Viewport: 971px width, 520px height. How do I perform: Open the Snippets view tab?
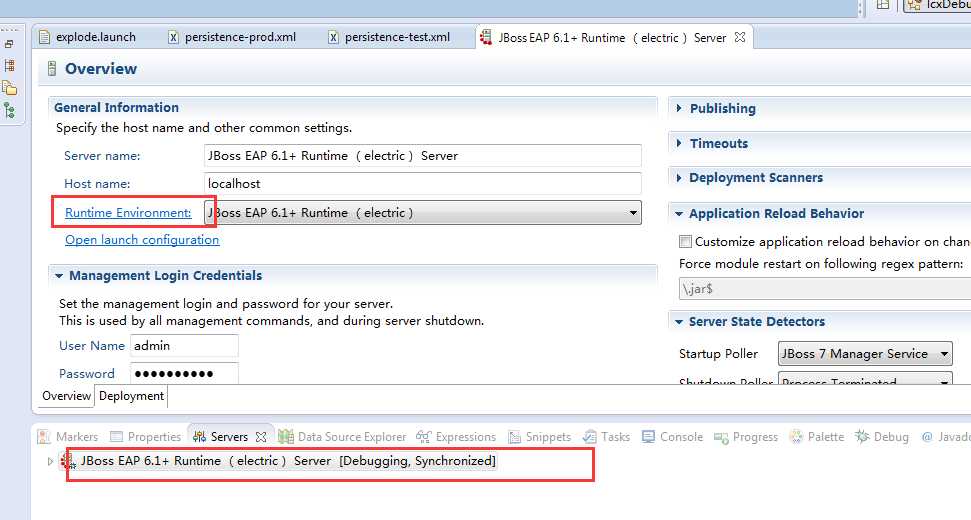(x=539, y=437)
